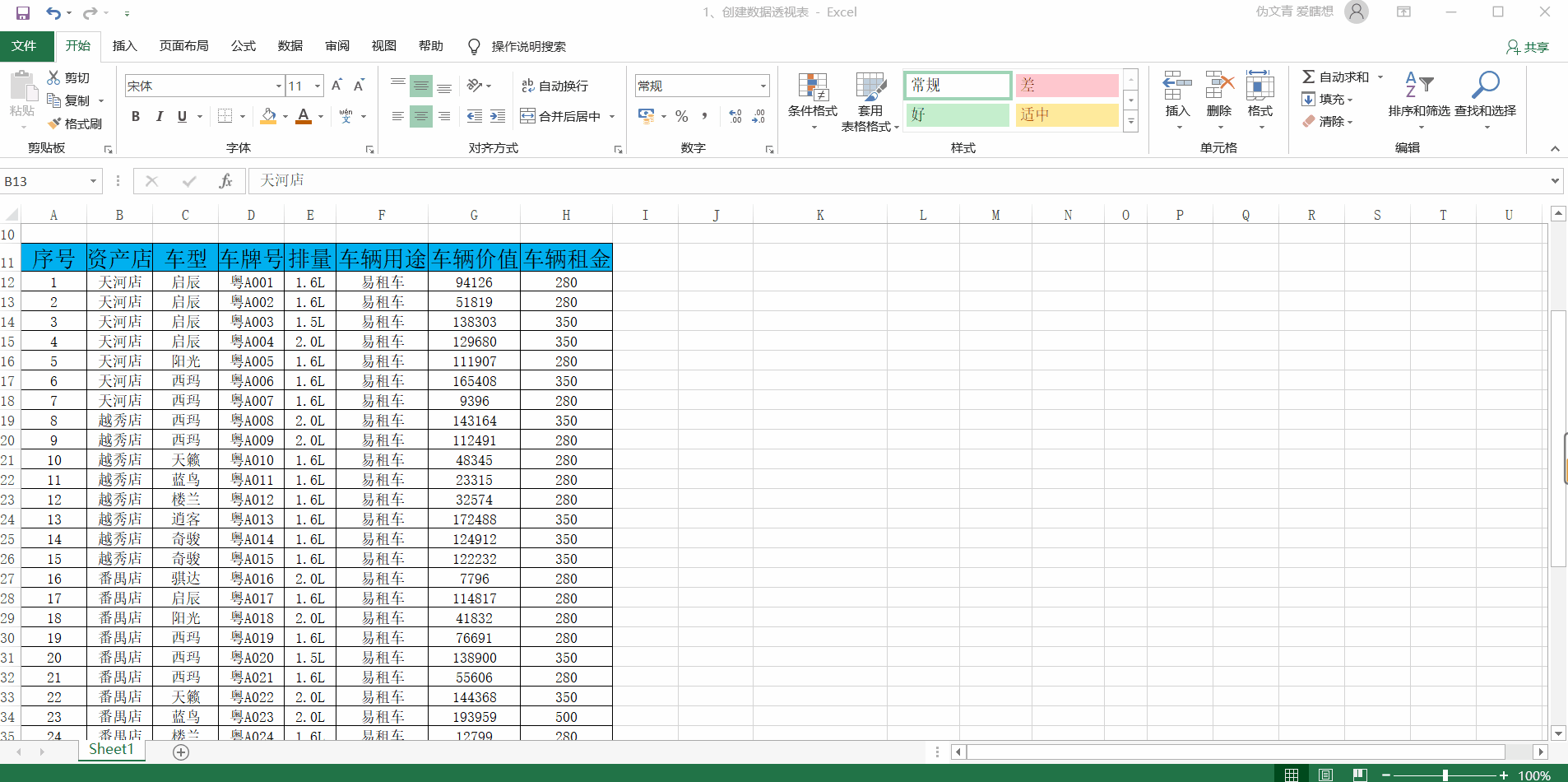
Task: Apply the Bad (差) cell style
Action: pos(1067,85)
